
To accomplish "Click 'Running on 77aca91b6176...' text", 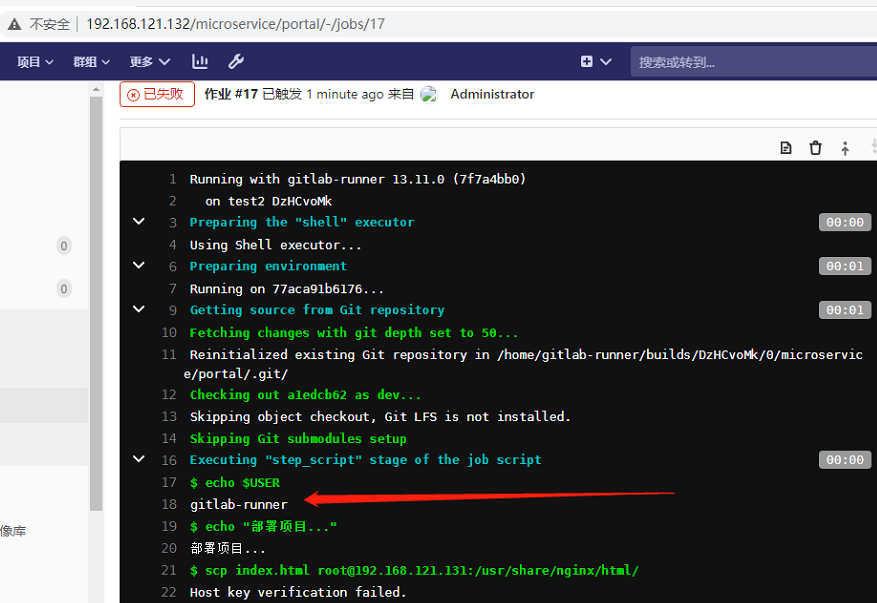I will click(287, 289).
